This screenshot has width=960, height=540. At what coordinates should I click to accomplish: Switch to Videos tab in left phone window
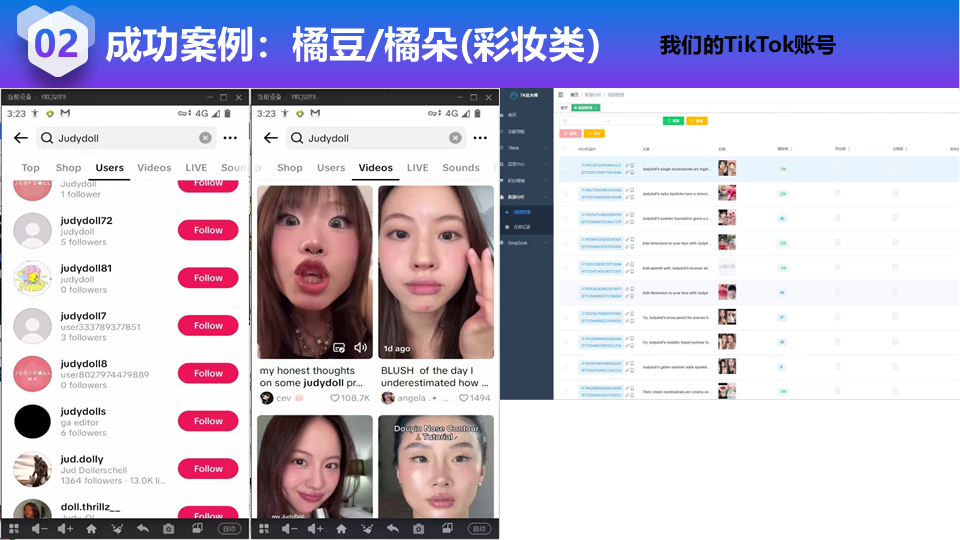click(x=154, y=168)
